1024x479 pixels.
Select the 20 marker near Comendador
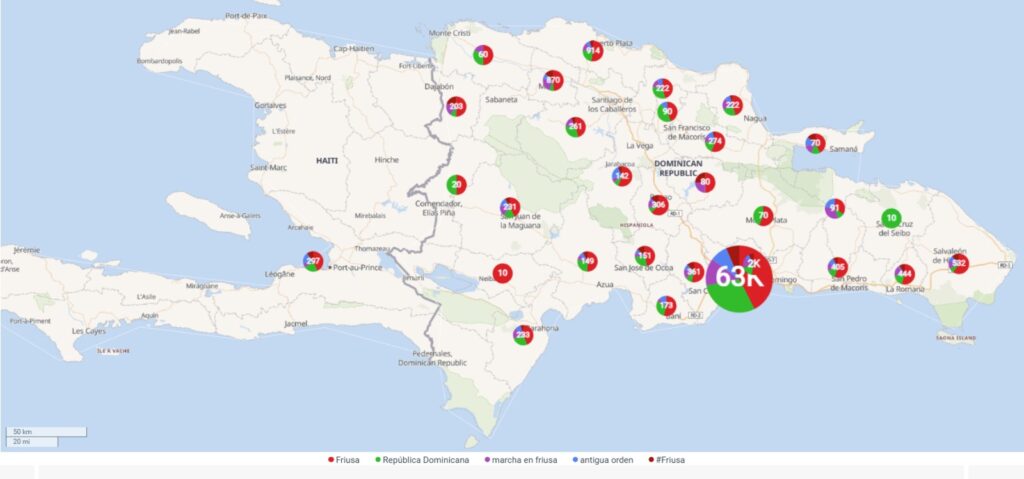456,185
